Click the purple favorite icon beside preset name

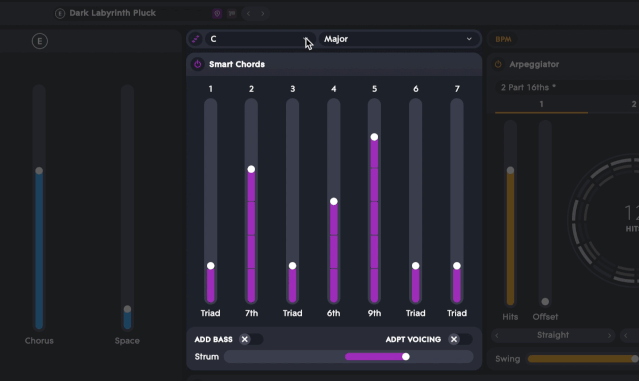click(217, 13)
